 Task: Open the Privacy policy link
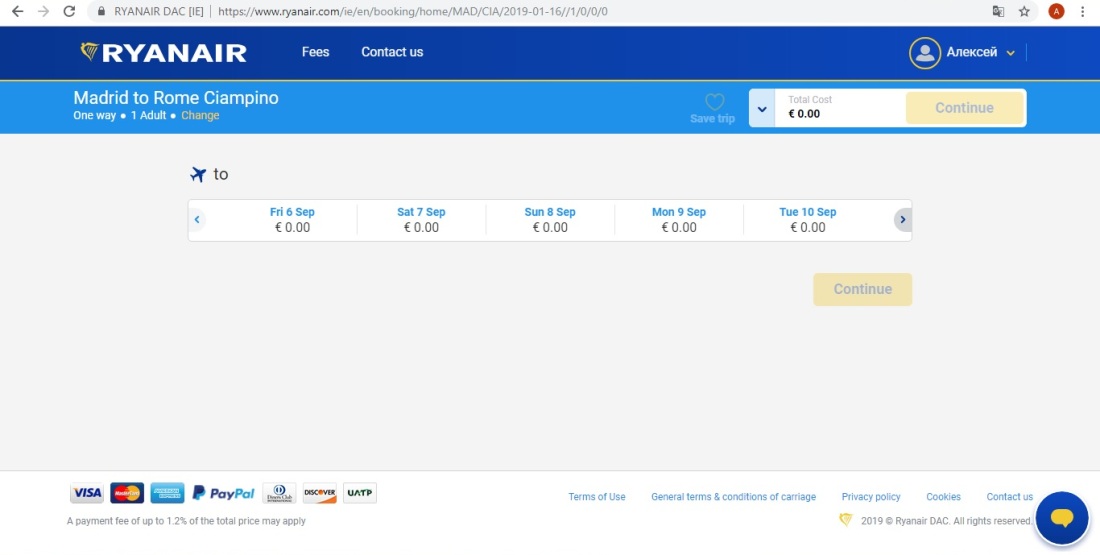[871, 497]
